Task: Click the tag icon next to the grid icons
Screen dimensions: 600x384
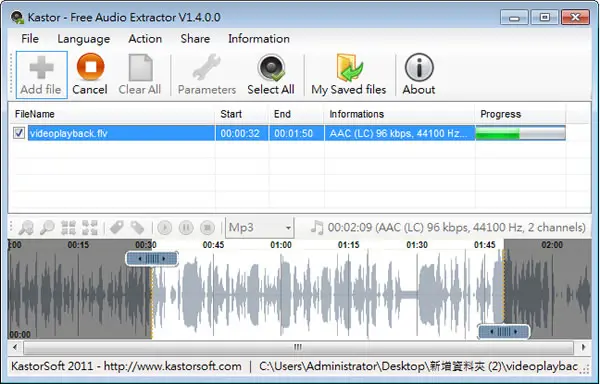Action: point(116,228)
